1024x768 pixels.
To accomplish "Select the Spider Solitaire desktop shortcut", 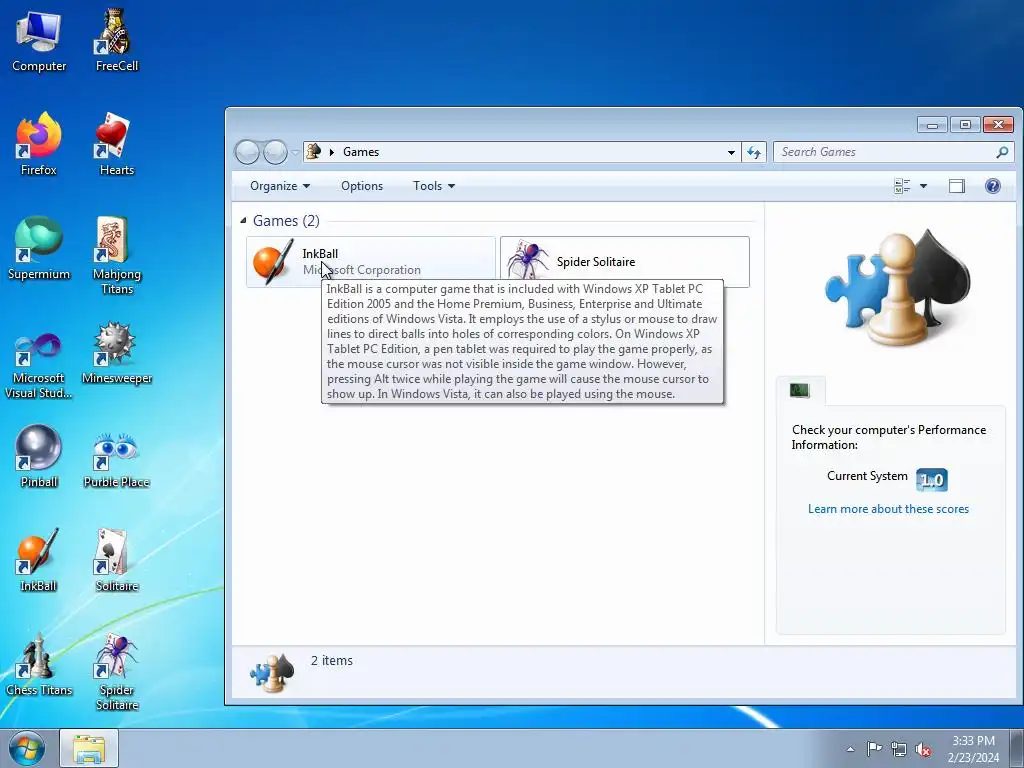I will [116, 672].
